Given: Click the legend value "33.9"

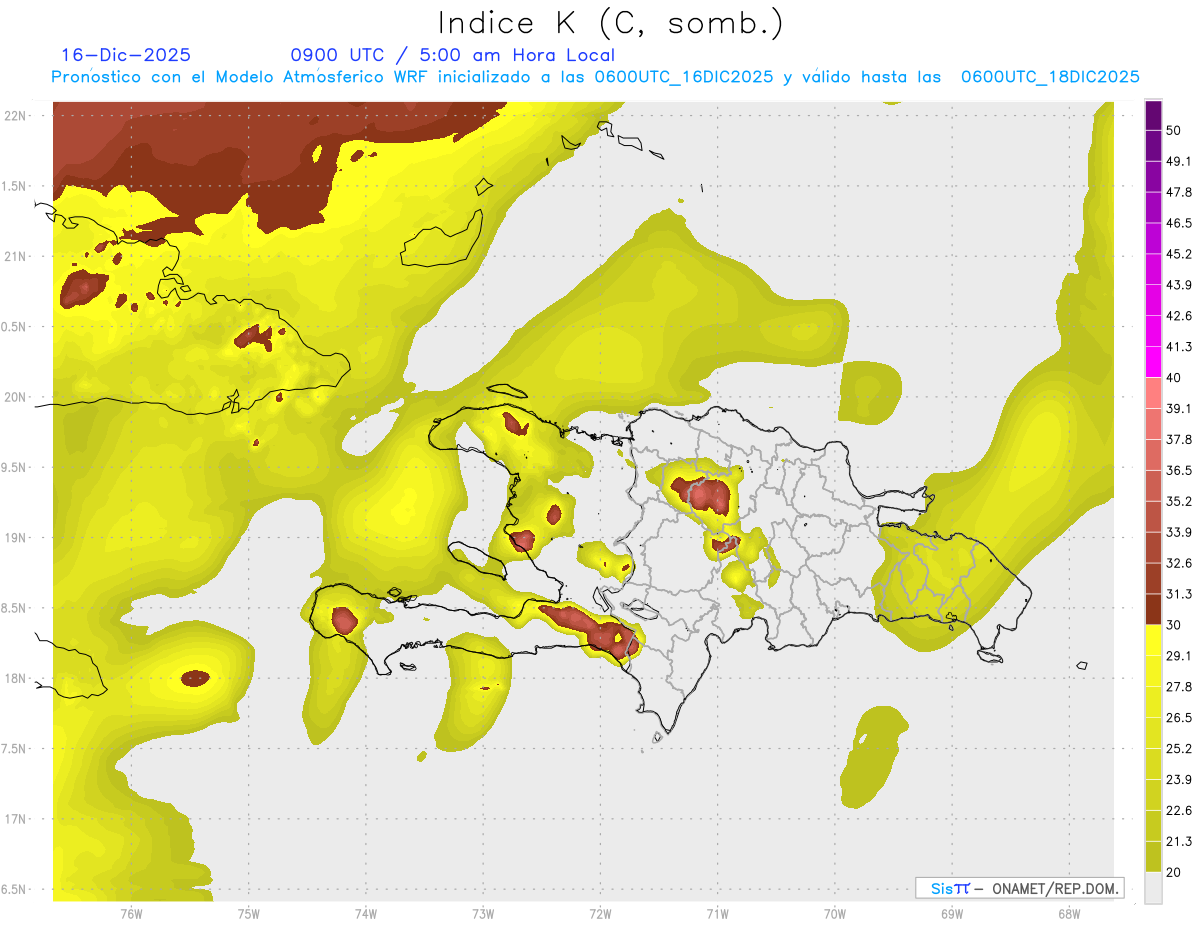Looking at the screenshot, I should click(x=1179, y=532).
